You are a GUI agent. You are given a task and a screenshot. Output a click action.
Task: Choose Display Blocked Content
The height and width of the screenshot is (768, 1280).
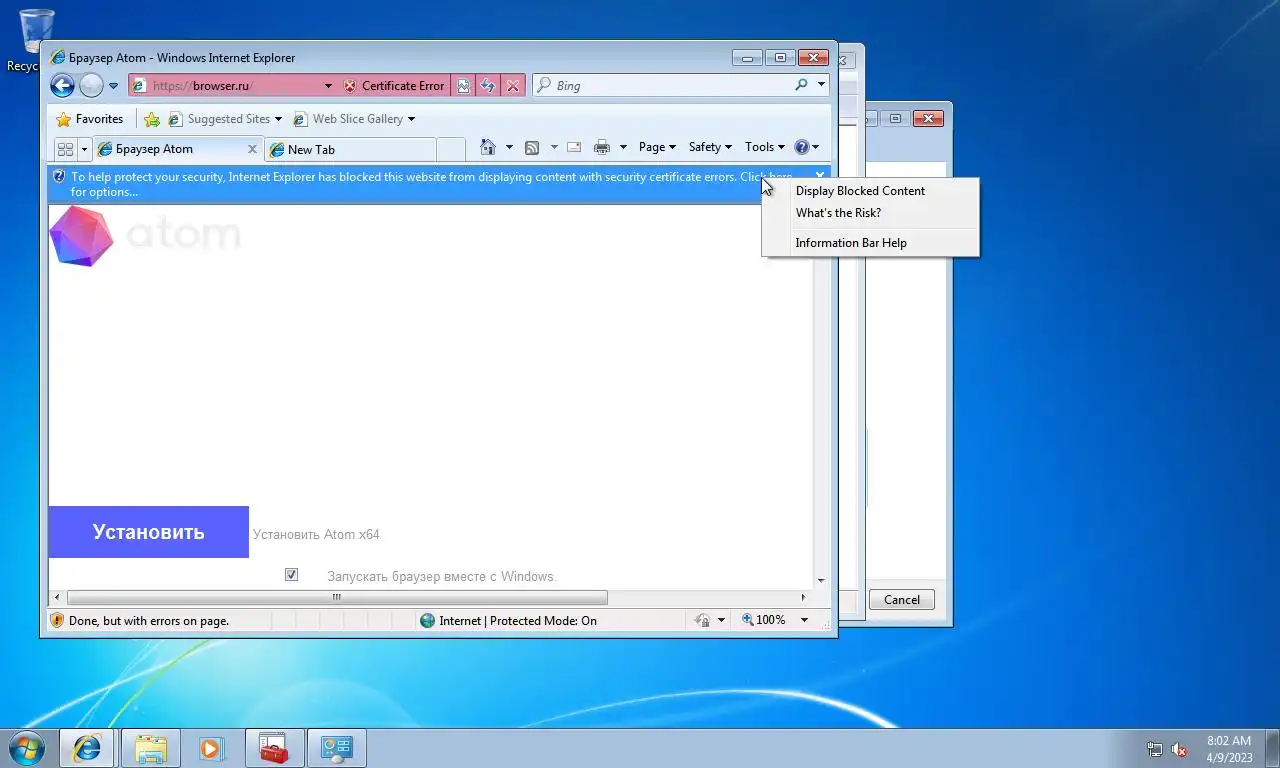[x=860, y=191]
